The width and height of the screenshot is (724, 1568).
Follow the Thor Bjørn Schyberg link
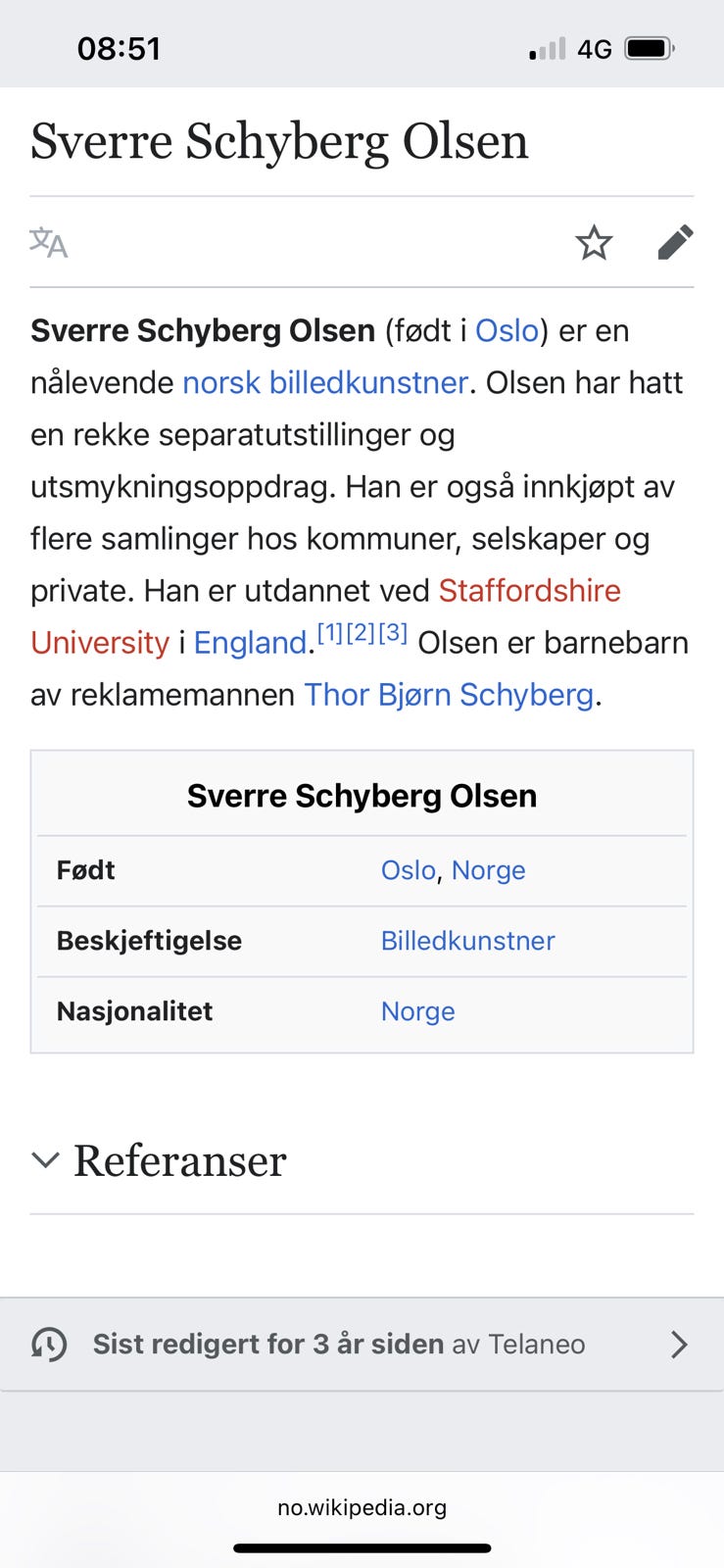[449, 695]
